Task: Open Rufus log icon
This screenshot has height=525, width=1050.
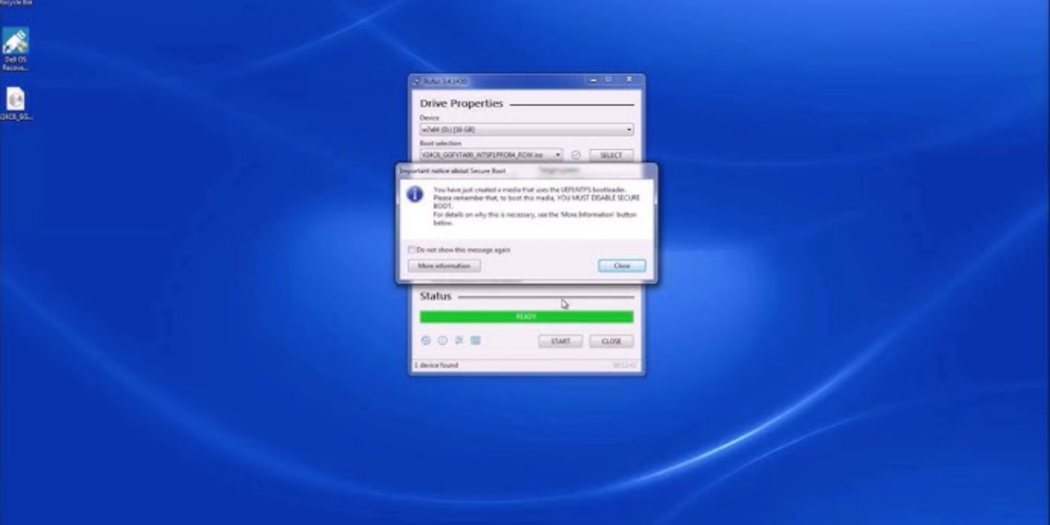Action: (475, 341)
